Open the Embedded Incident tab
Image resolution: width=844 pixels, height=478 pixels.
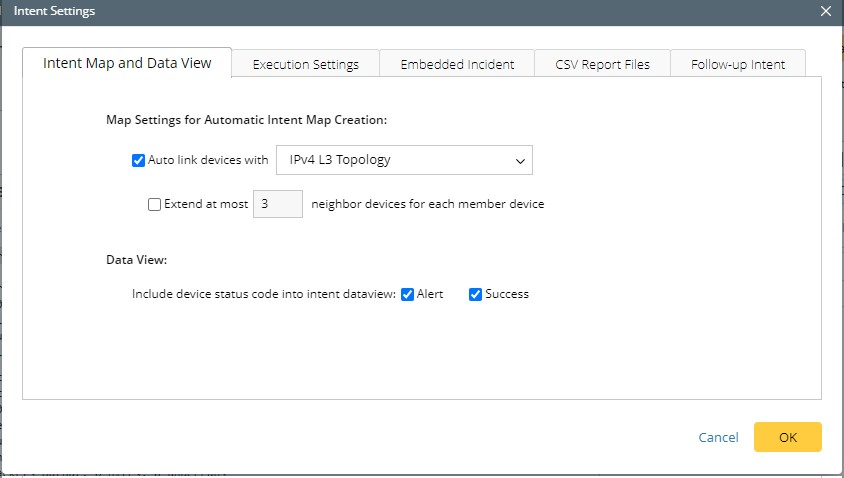coord(457,64)
